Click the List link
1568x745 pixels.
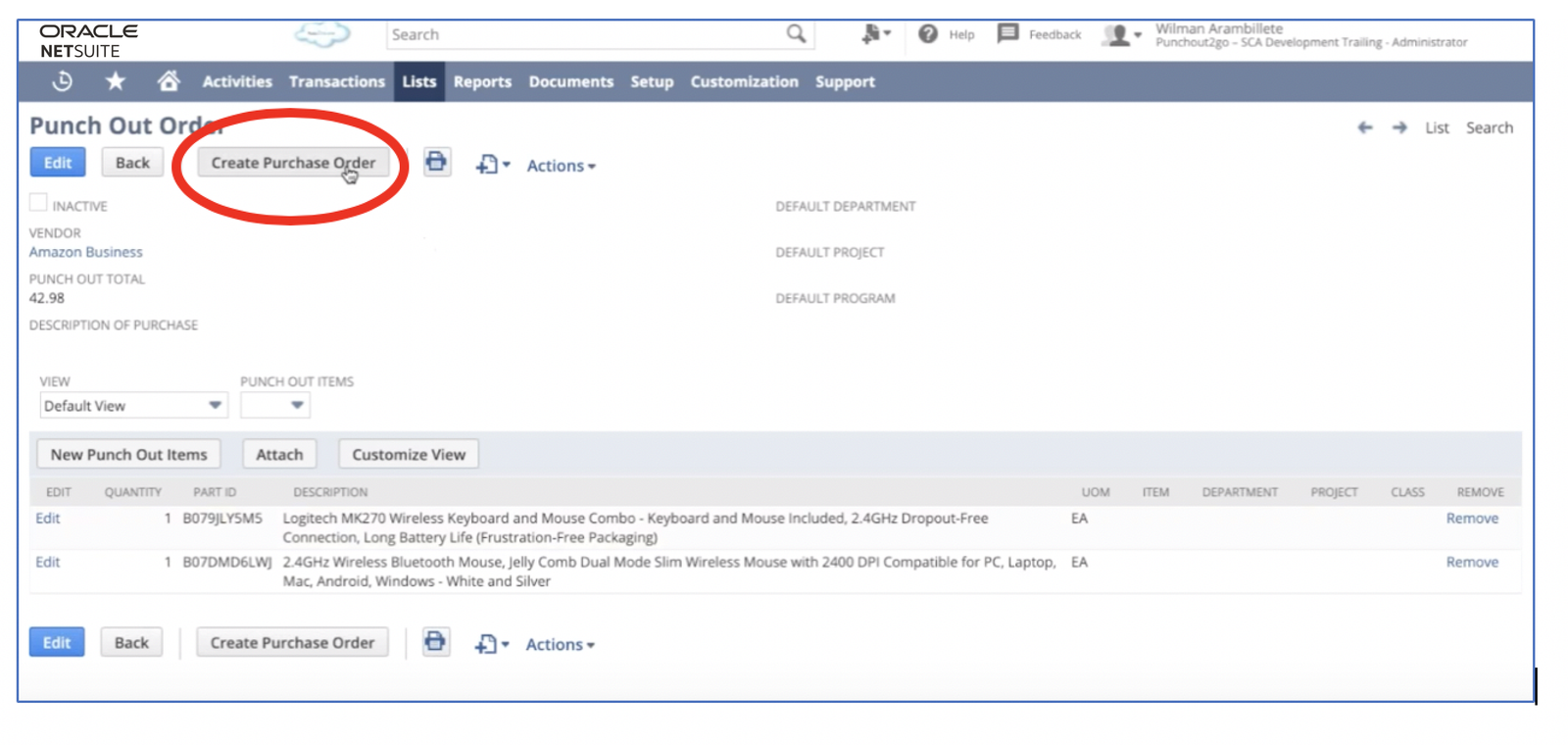(x=1437, y=127)
